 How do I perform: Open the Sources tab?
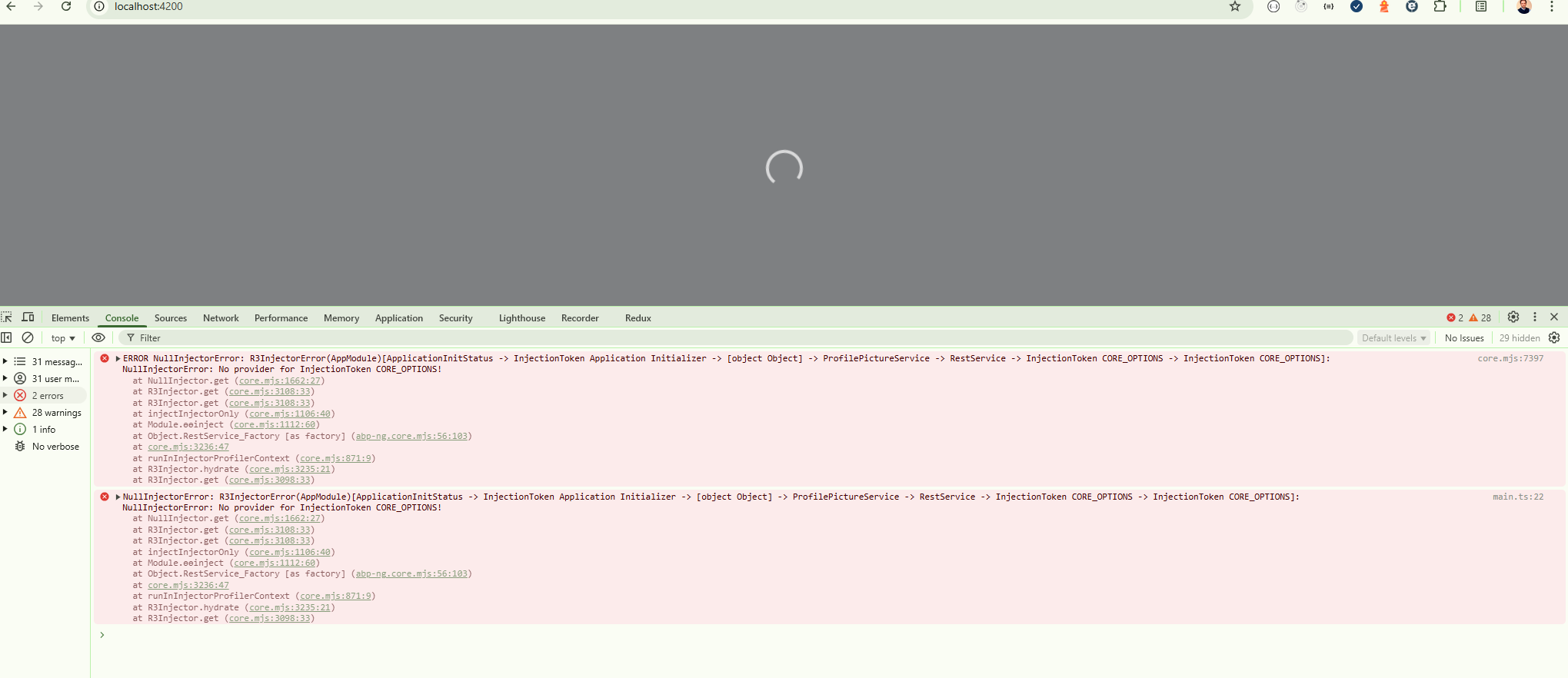point(171,318)
